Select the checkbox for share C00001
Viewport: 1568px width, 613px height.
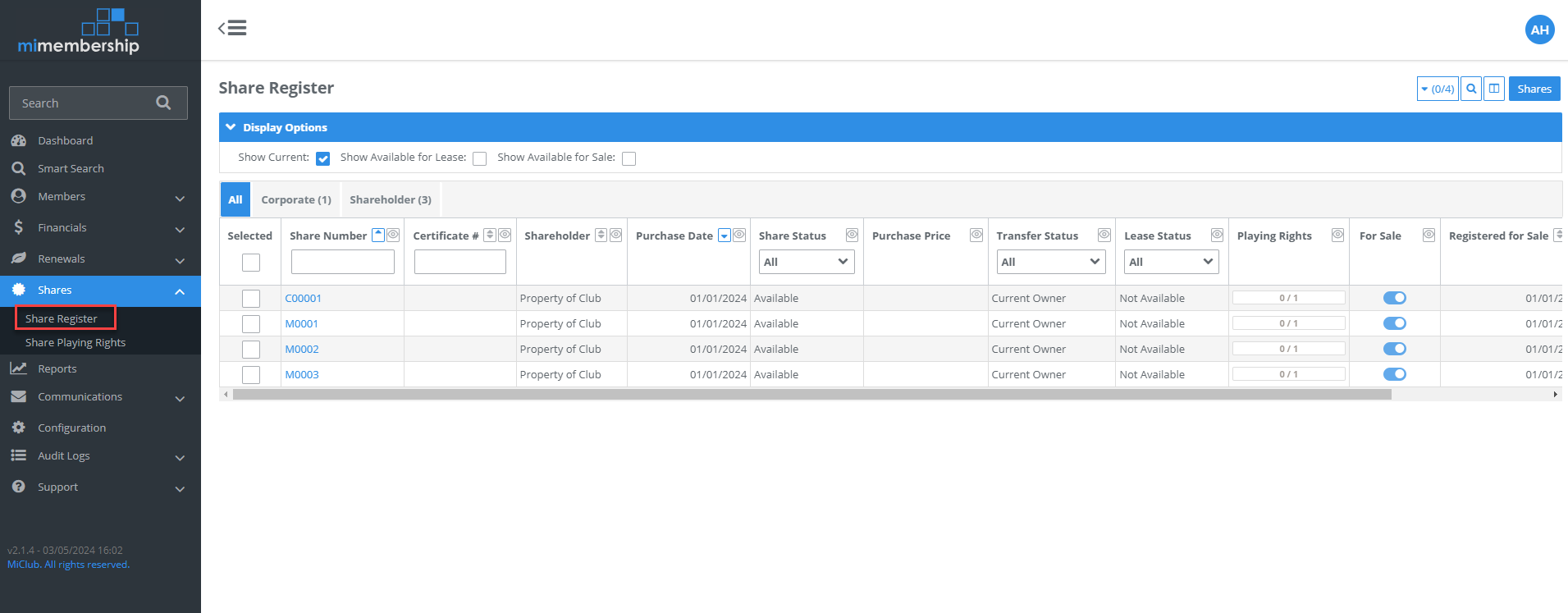point(251,299)
